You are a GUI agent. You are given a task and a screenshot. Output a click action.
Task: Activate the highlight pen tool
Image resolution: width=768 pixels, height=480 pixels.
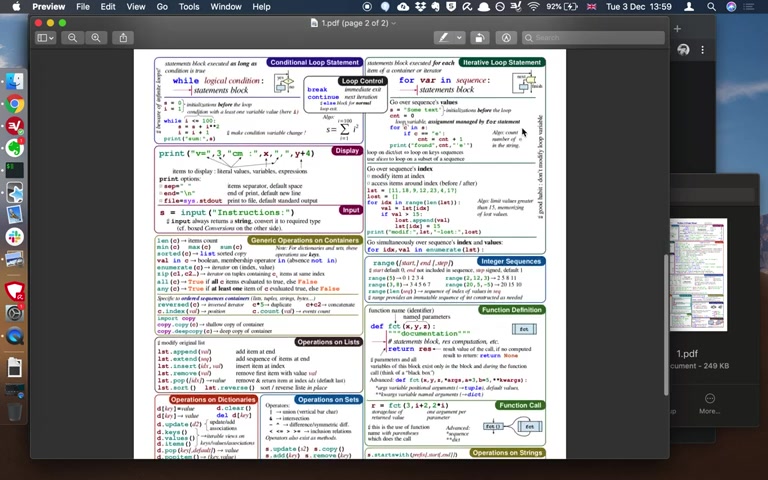coord(444,38)
